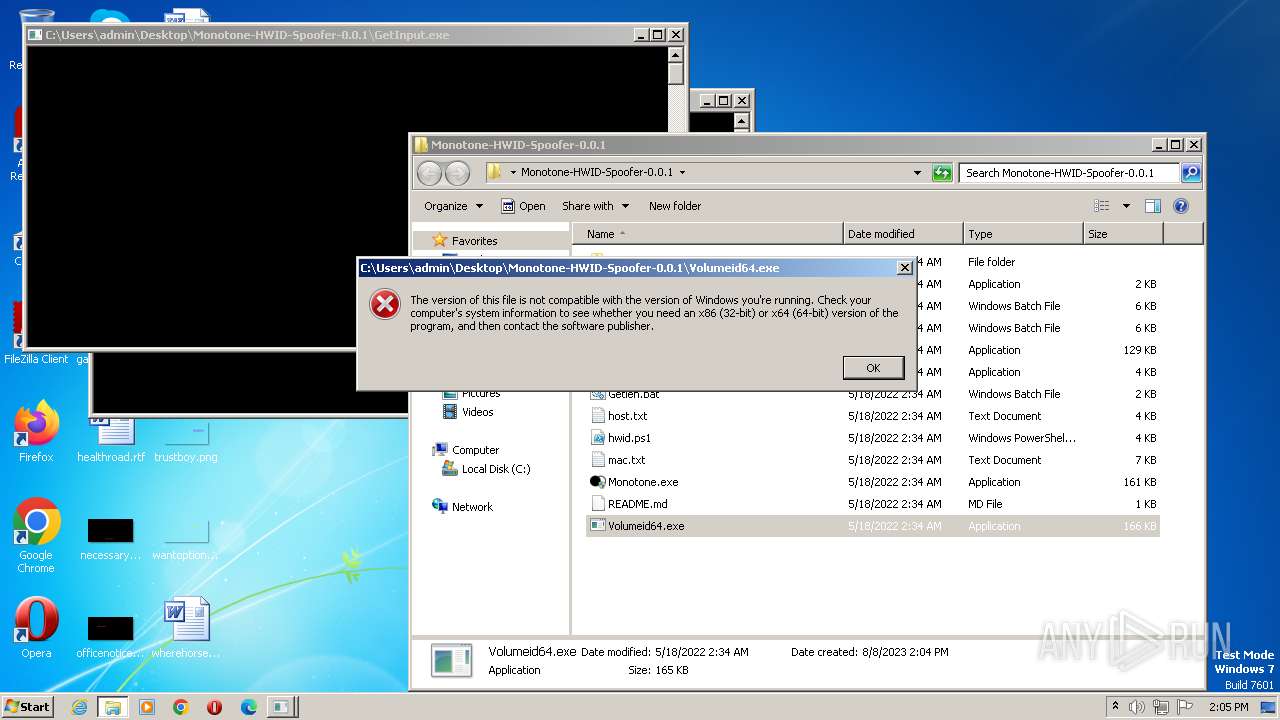Open the Start menu
The width and height of the screenshot is (1280, 720).
tap(28, 706)
